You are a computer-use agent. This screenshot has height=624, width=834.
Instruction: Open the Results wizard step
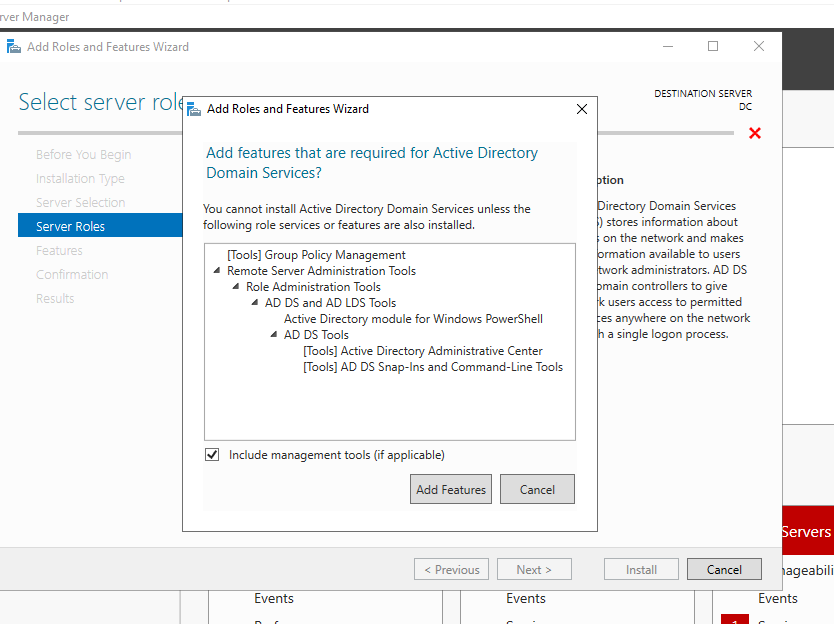point(55,298)
